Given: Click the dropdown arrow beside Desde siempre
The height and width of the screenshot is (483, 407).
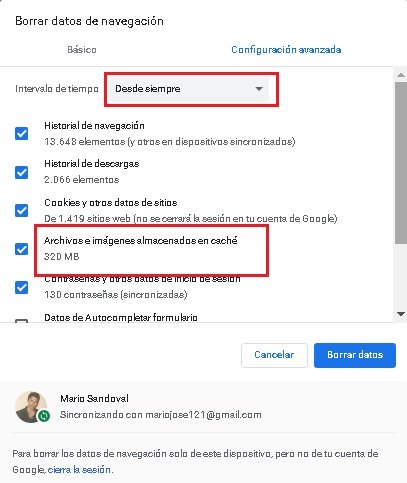Looking at the screenshot, I should tap(259, 89).
